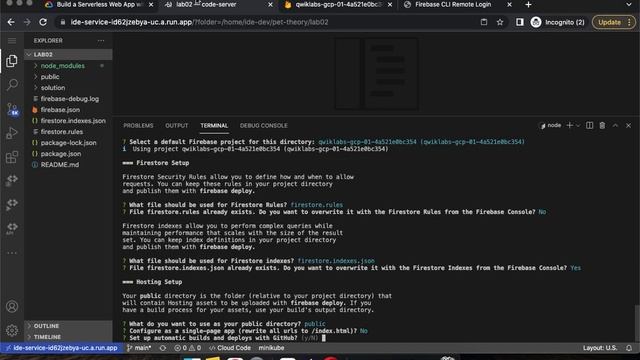Click the remote host ide-service status item

point(61,348)
